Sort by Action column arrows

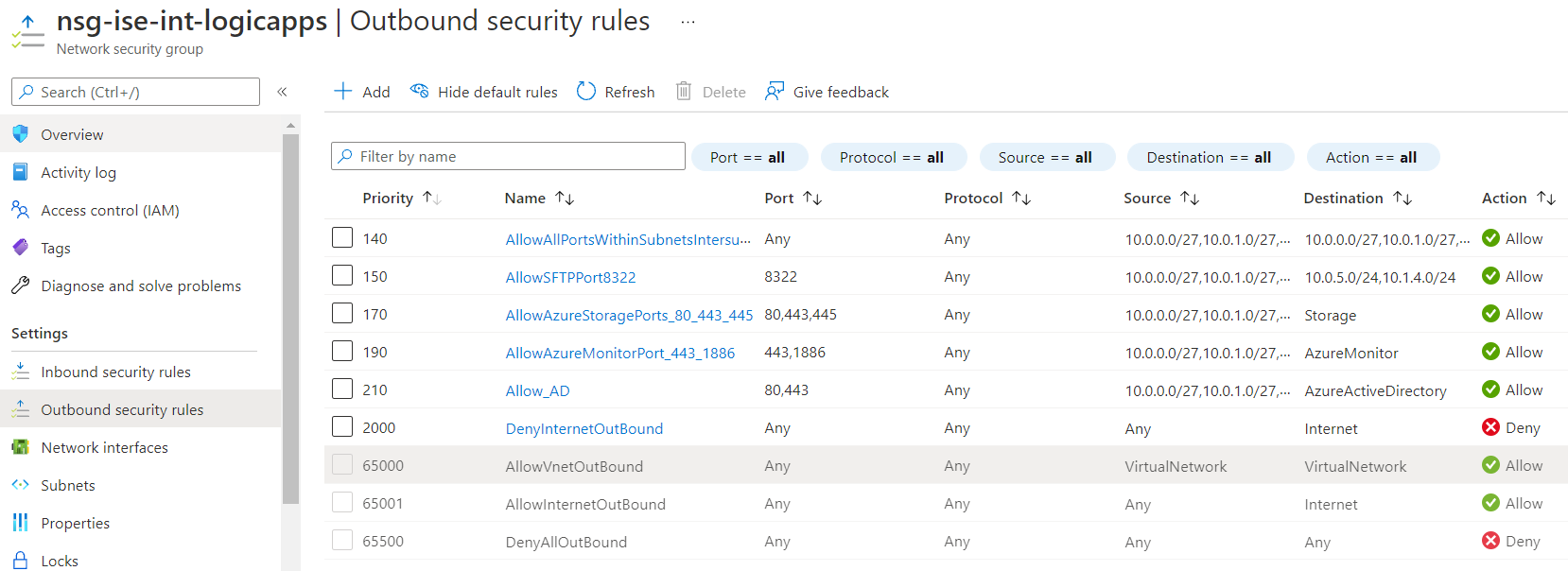coord(1546,198)
